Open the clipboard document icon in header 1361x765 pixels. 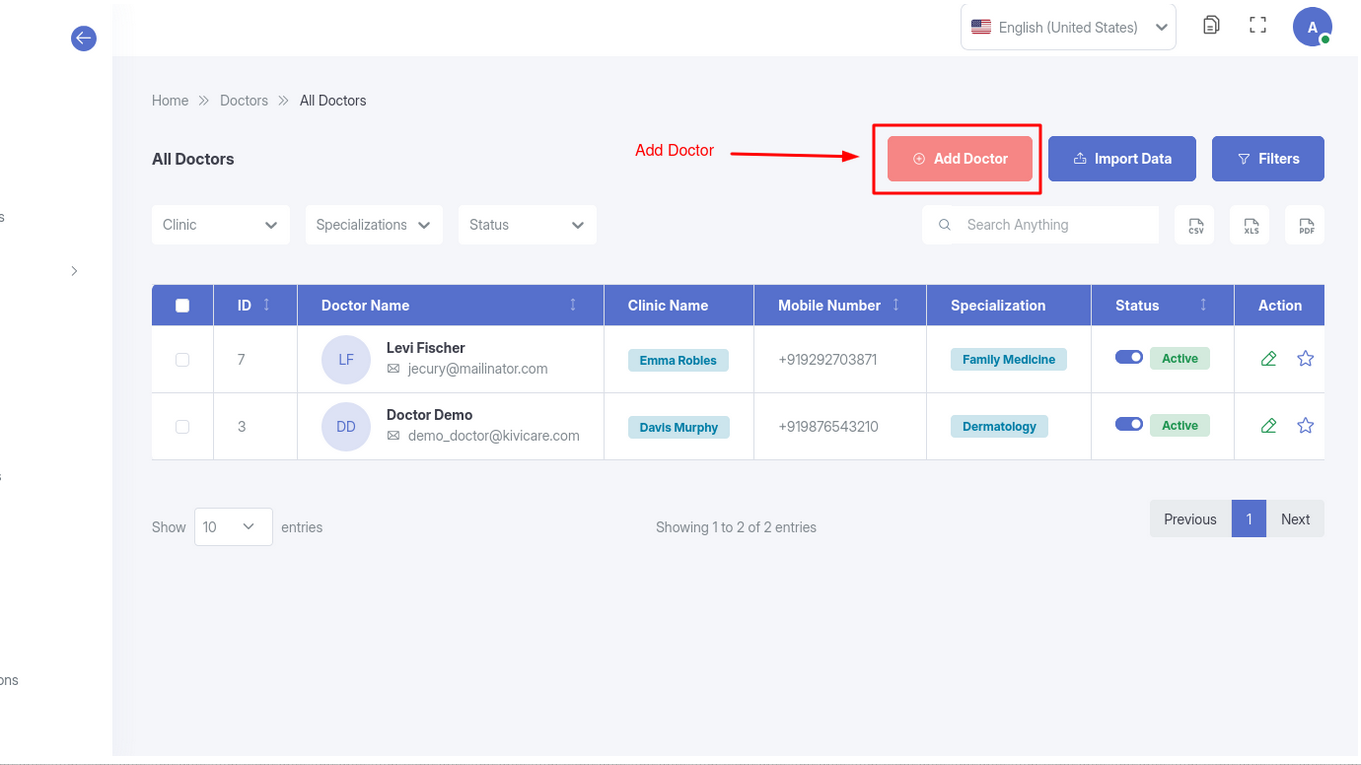1211,26
